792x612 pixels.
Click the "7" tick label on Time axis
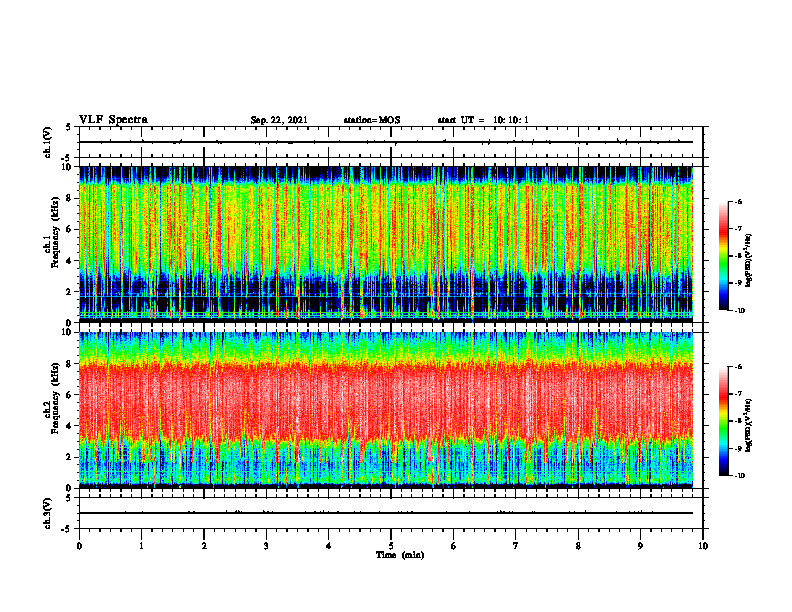(516, 546)
